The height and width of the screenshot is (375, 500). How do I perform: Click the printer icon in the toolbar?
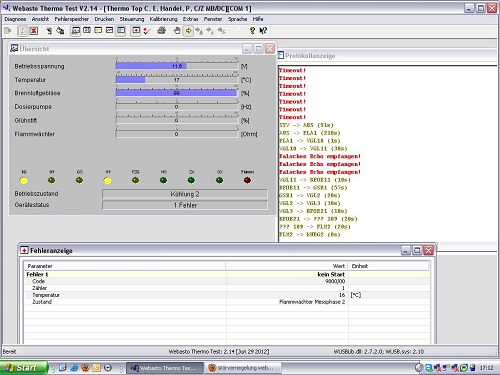click(x=162, y=31)
